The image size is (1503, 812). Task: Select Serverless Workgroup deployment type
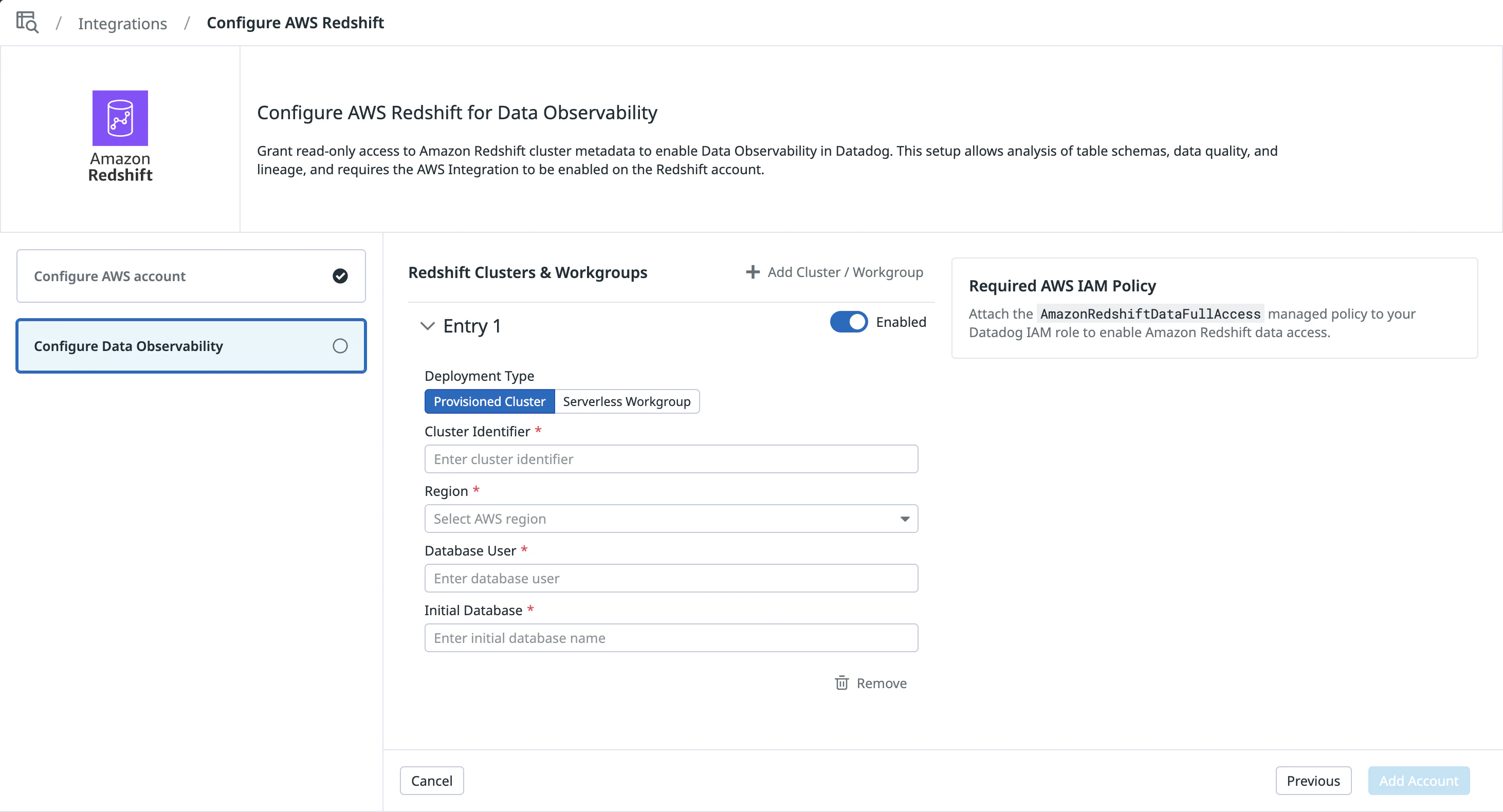[x=626, y=401]
